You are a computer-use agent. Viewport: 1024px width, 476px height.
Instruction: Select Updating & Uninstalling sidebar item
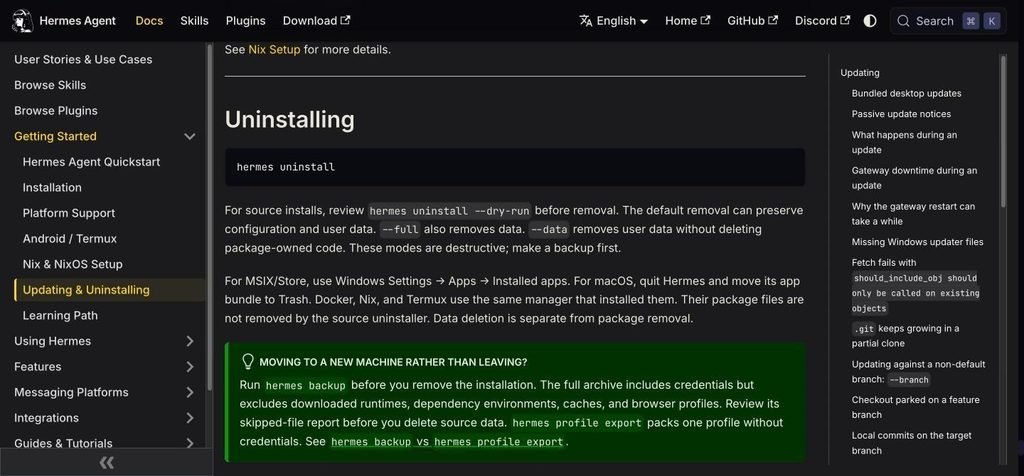[x=110, y=290]
